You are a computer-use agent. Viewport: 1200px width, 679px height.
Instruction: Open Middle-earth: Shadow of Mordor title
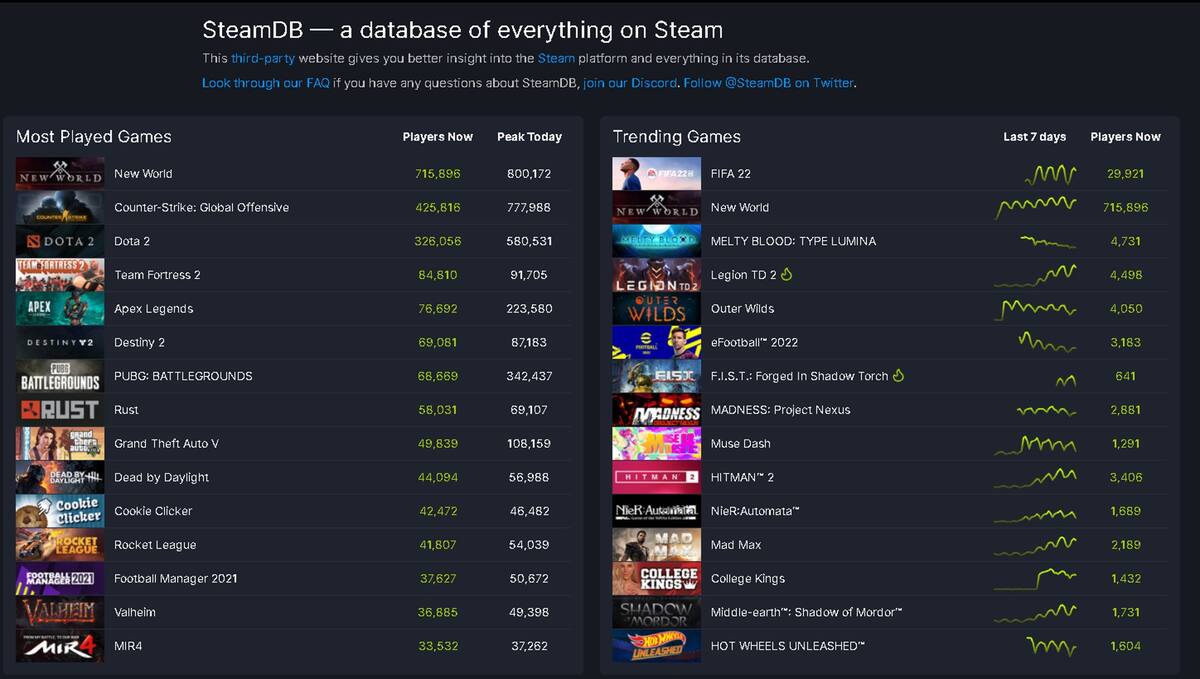click(807, 612)
